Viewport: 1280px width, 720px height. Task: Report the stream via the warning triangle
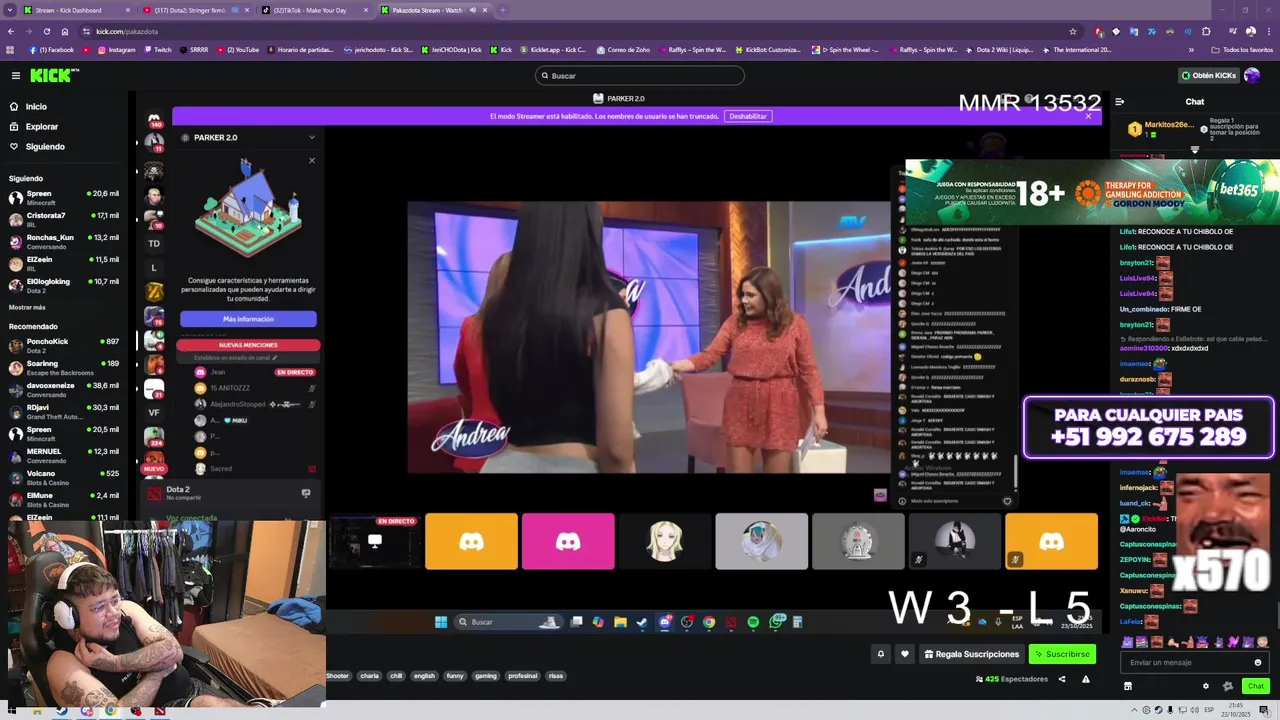(1085, 679)
